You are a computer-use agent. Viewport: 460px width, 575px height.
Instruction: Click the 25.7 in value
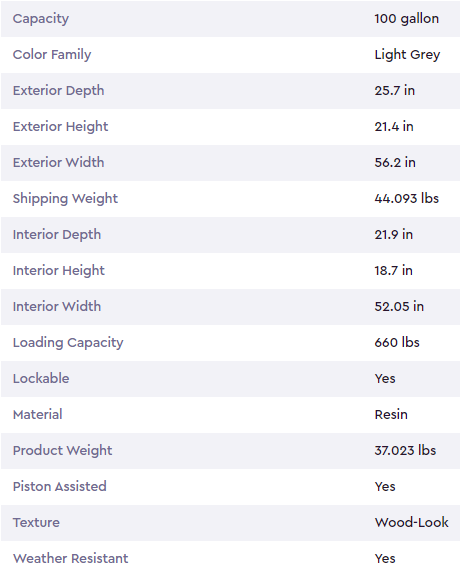(395, 90)
